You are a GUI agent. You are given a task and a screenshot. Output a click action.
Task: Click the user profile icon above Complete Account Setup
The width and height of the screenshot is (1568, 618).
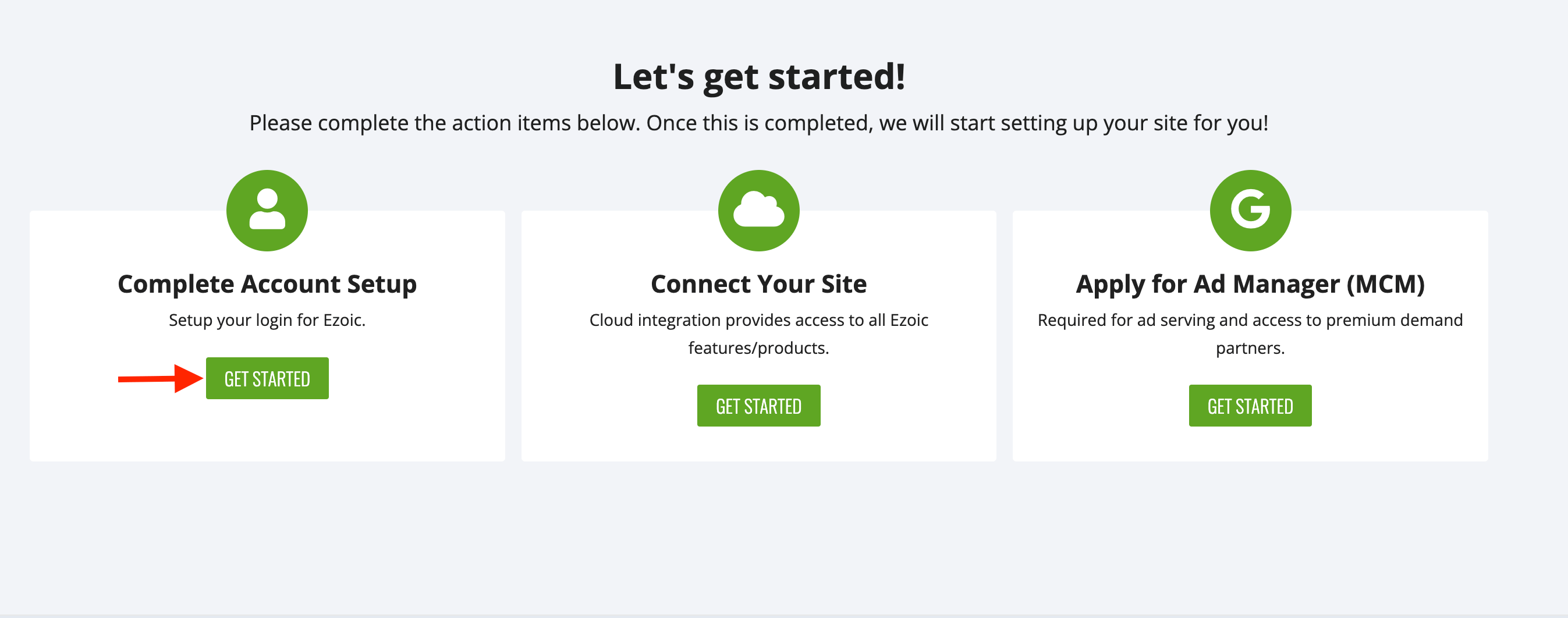pos(267,211)
